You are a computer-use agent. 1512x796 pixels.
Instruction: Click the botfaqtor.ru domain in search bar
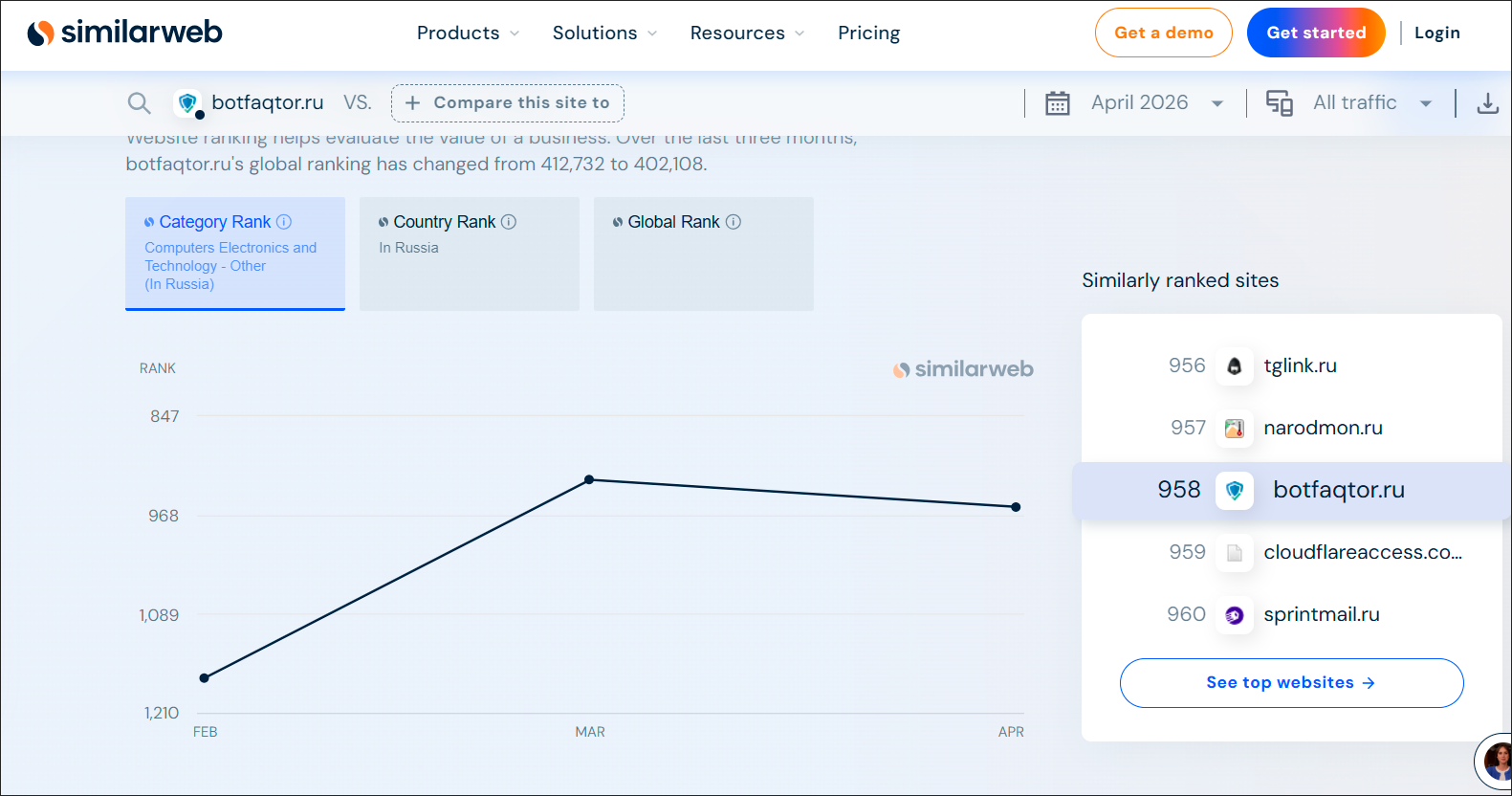268,103
